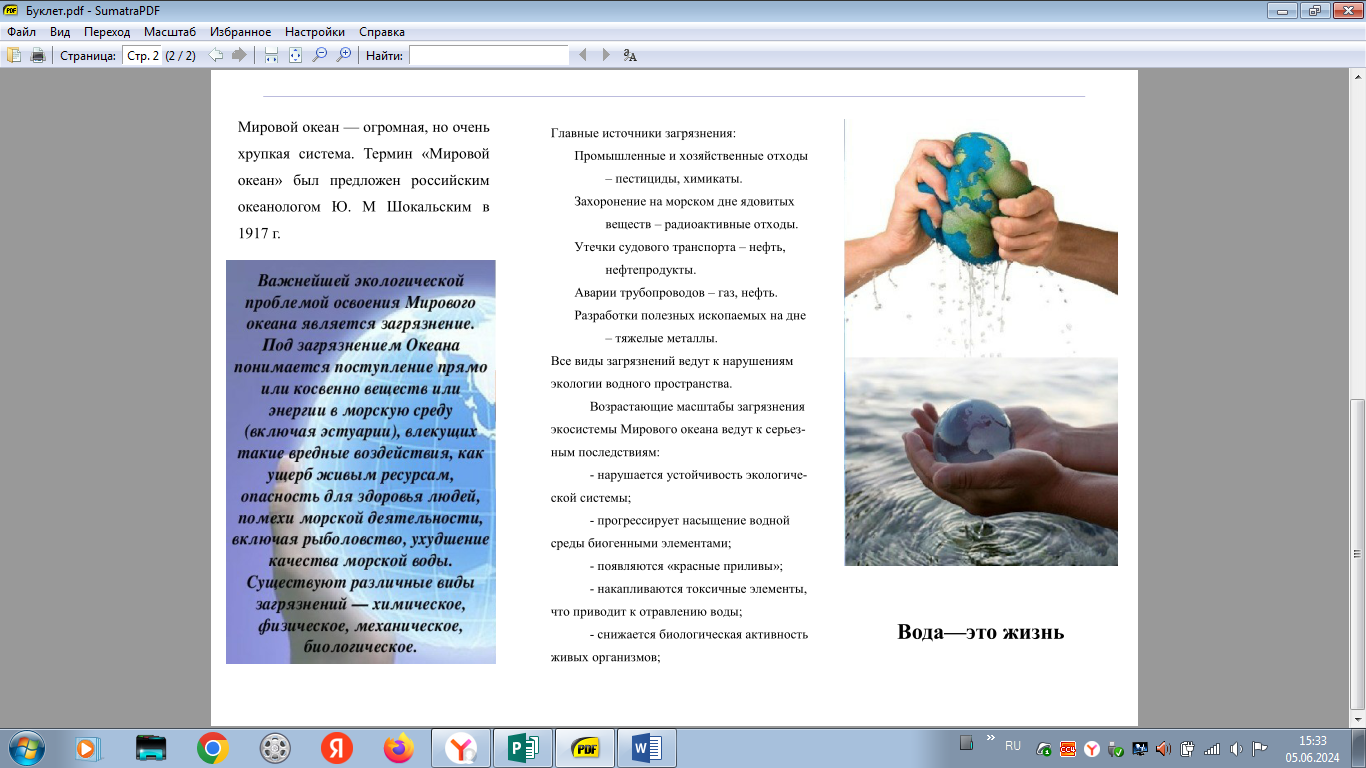Open the Файл menu
Screen dimensions: 1366x768
click(x=21, y=32)
